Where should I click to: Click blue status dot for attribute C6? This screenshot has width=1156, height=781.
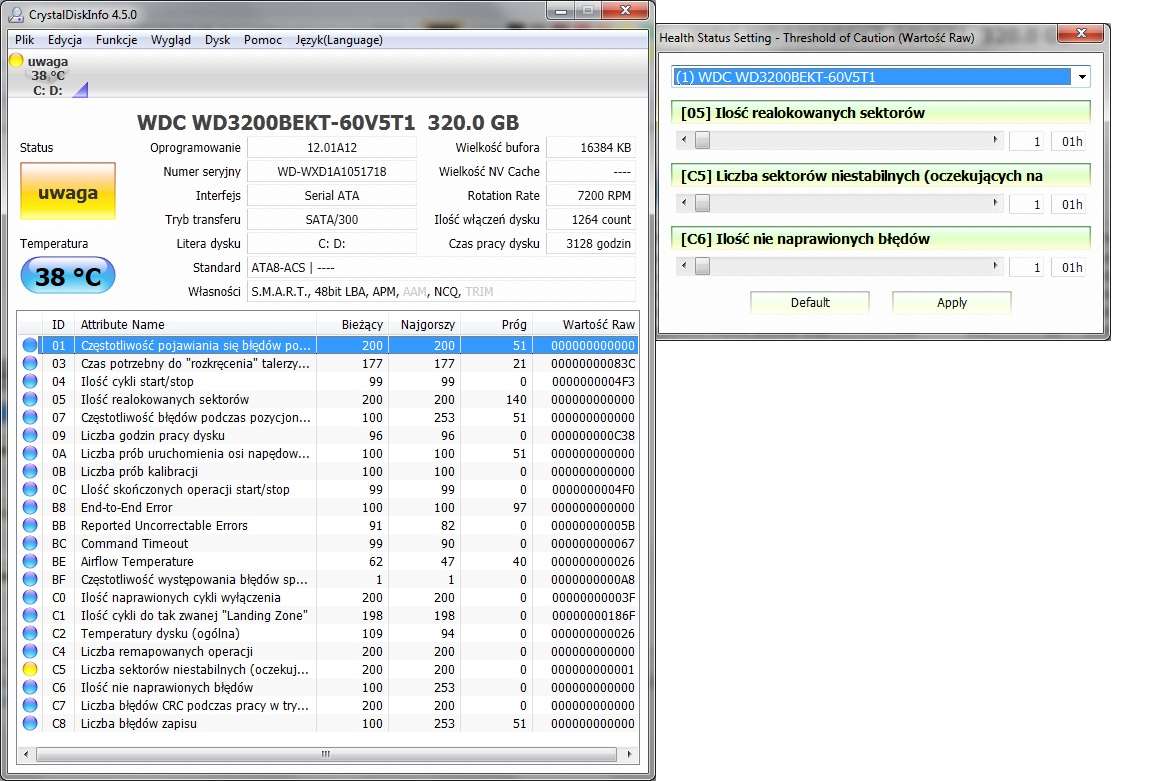point(29,687)
